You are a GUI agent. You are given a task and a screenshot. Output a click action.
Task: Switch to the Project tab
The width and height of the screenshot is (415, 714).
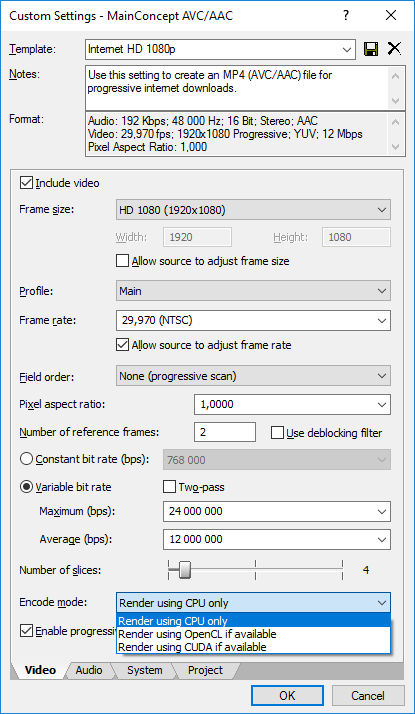point(205,670)
